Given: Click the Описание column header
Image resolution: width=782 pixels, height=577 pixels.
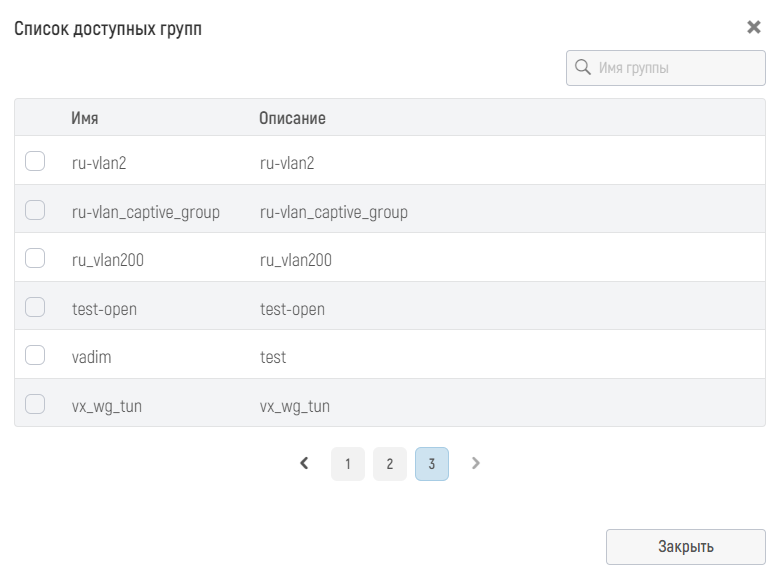Looking at the screenshot, I should pos(292,118).
